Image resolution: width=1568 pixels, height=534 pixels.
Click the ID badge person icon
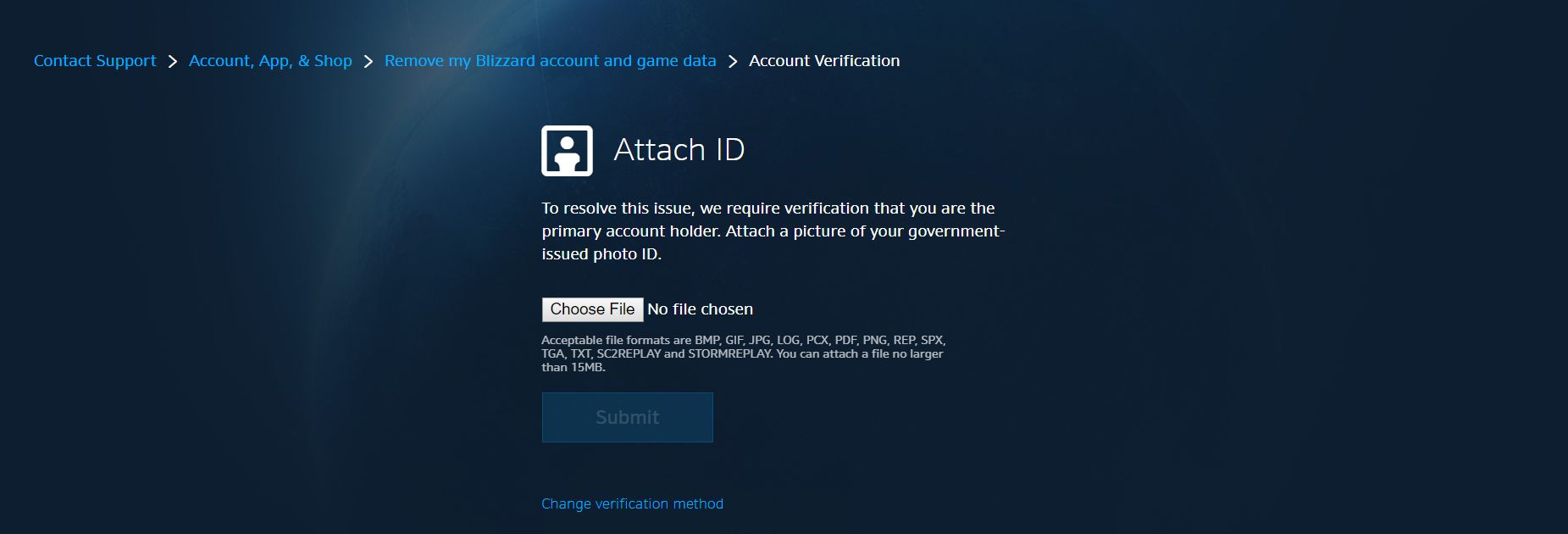[567, 151]
